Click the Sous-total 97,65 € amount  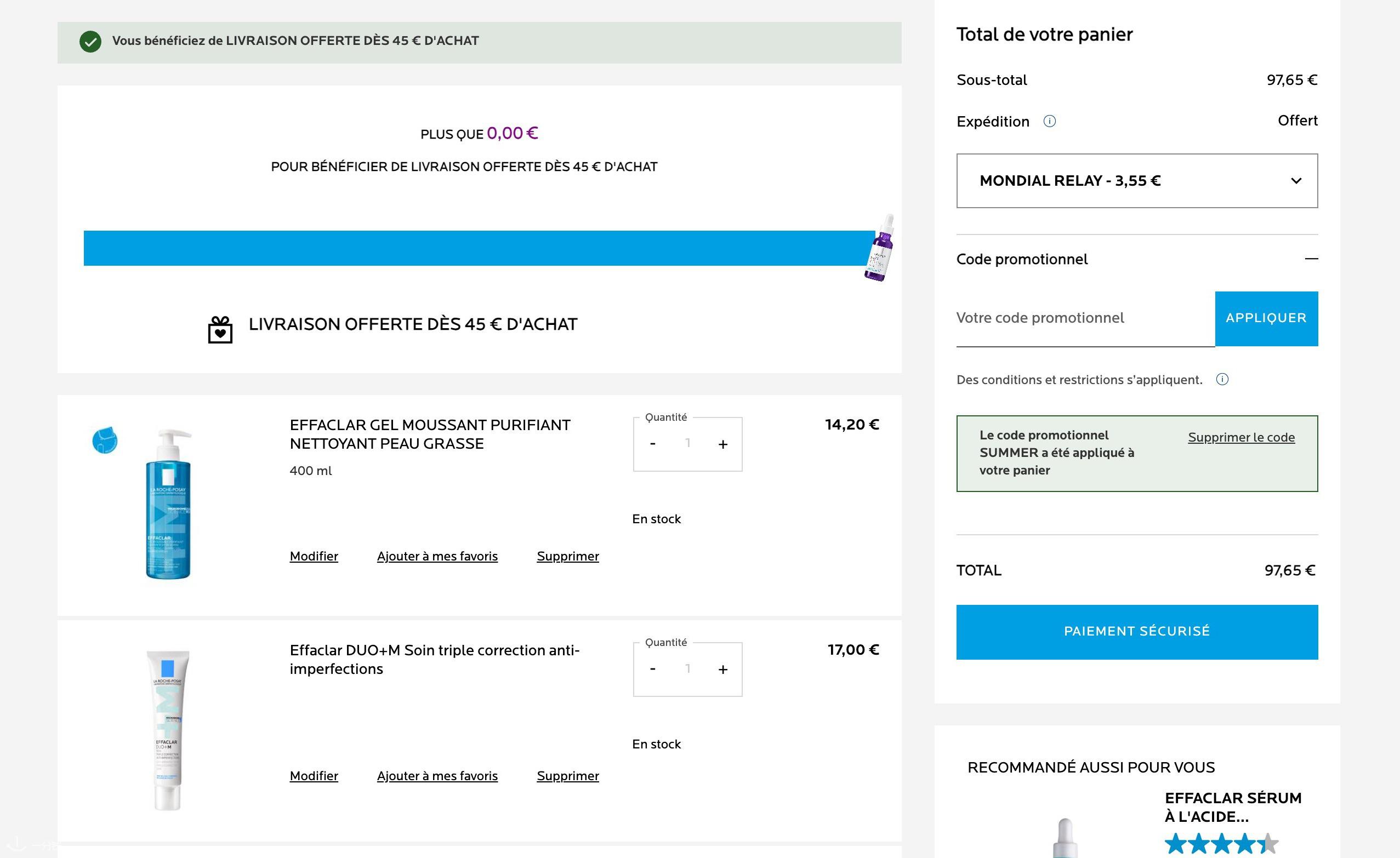pos(1292,80)
